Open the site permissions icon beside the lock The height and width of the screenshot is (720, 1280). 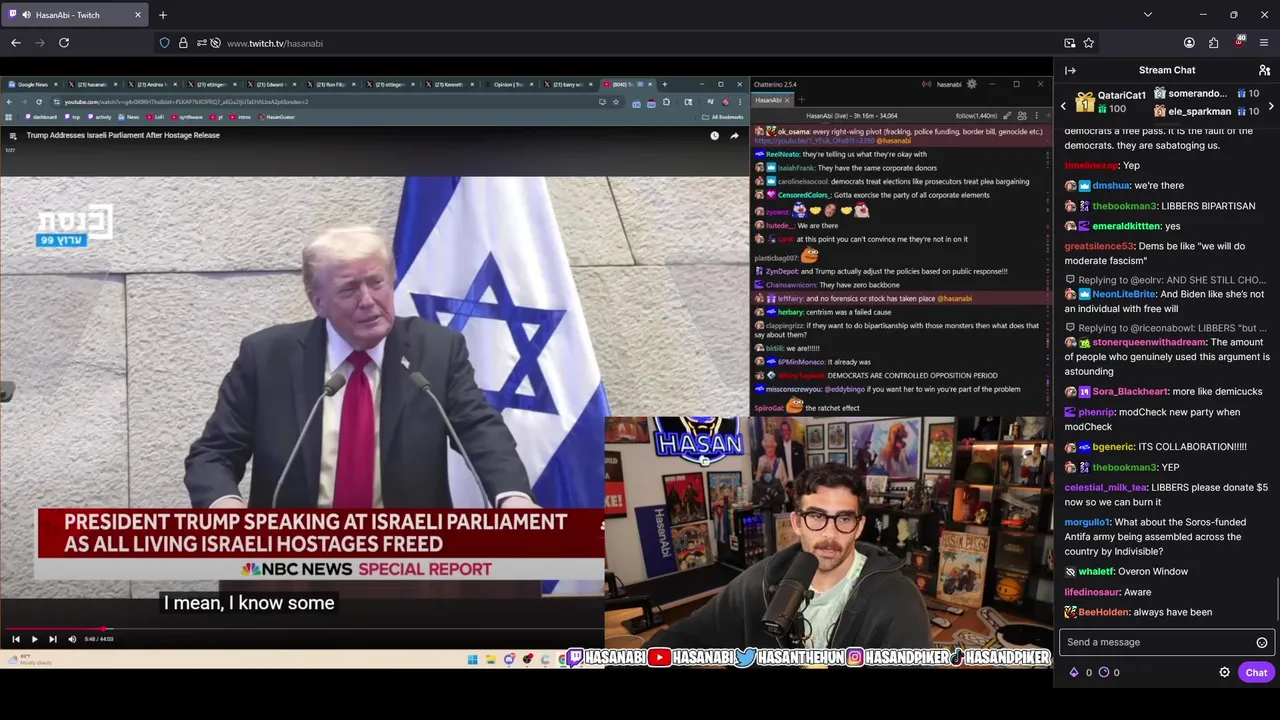click(201, 43)
